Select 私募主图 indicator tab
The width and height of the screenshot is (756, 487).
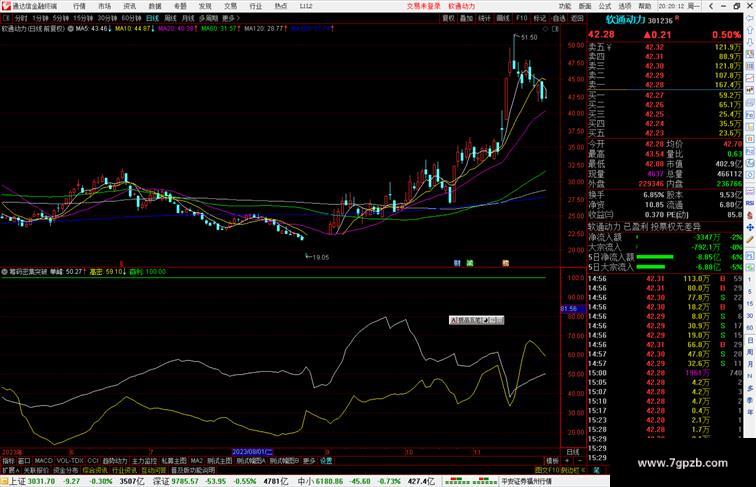click(174, 461)
